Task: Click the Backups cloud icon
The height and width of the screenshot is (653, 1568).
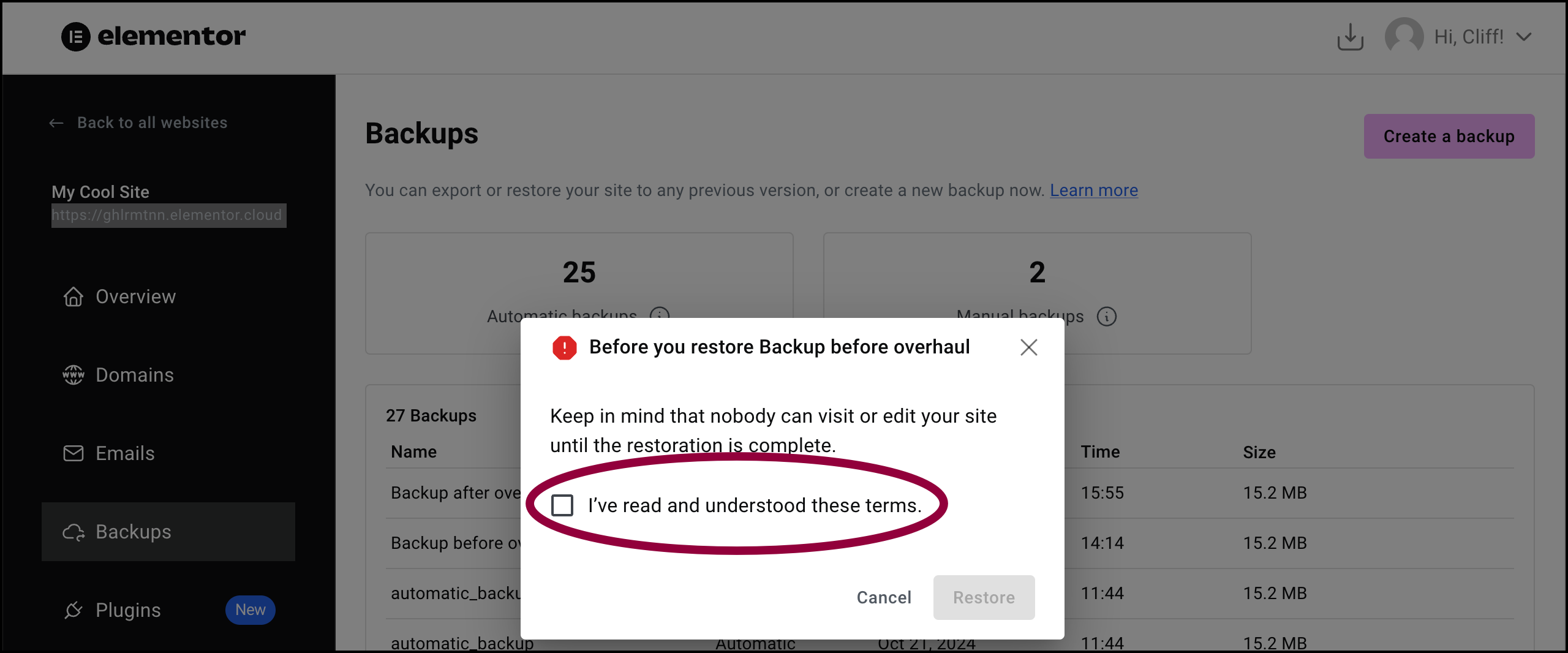Action: 73,532
